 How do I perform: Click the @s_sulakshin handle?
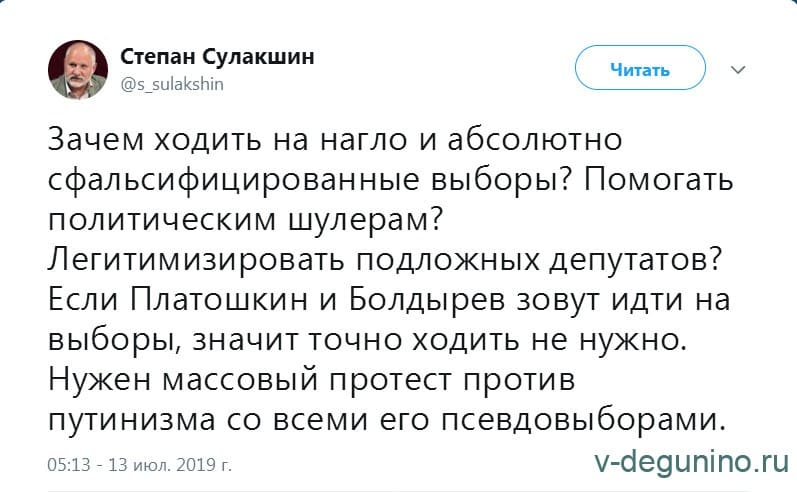(173, 85)
